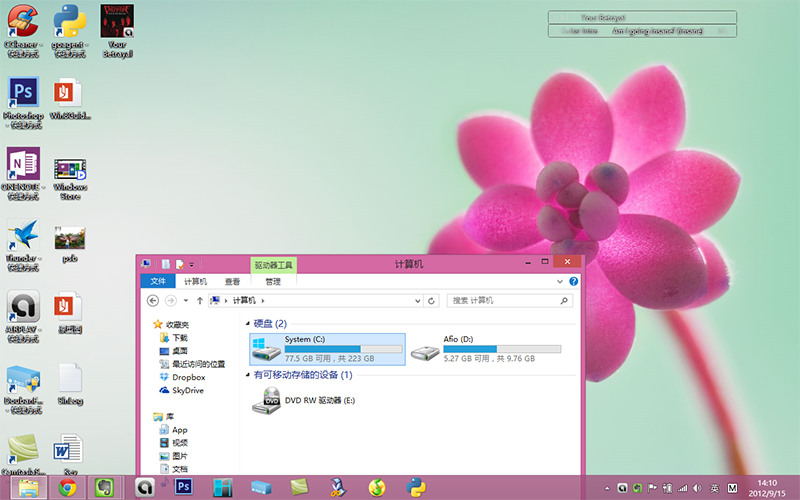Screen dimensions: 800x500
Task: Click the 搜索 计算机 search field
Action: tap(510, 301)
